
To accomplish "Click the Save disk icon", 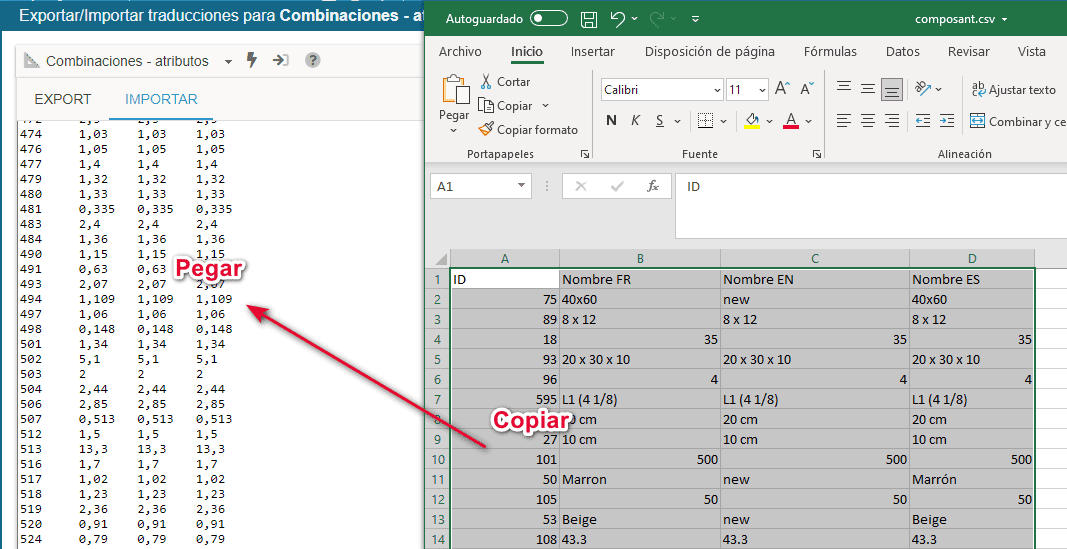I will coord(589,19).
